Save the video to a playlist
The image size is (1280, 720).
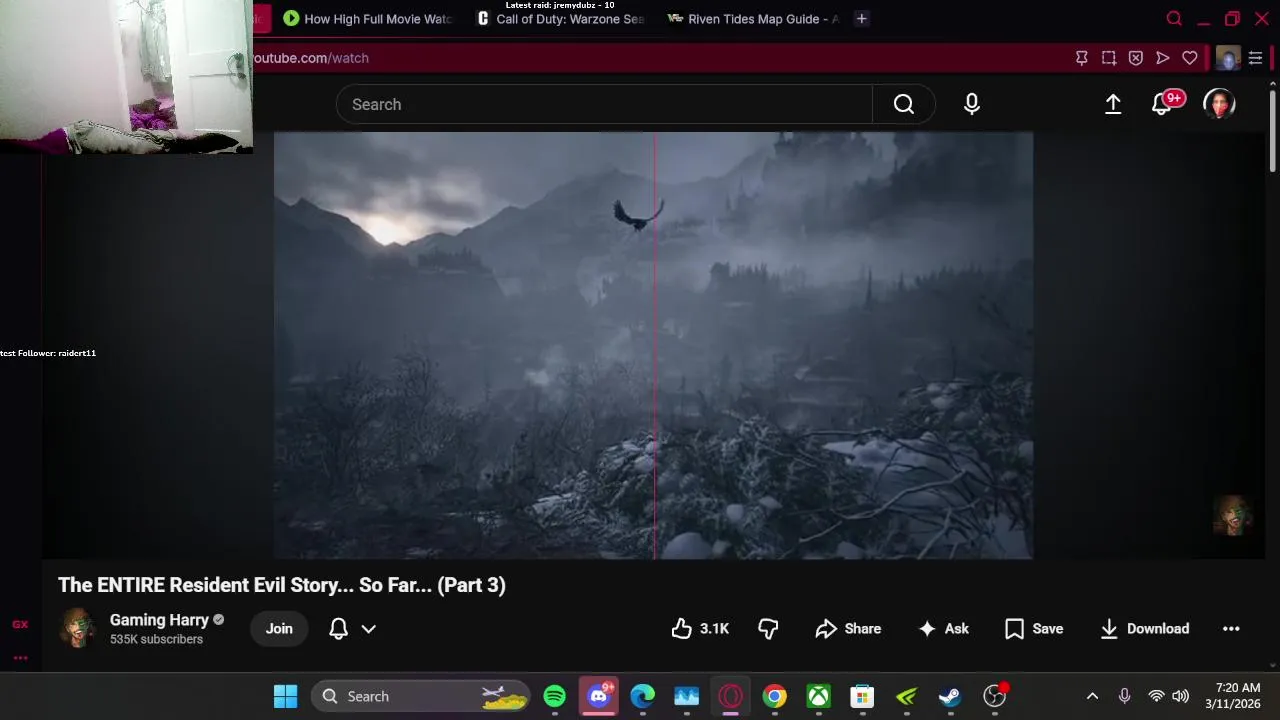click(x=1034, y=628)
